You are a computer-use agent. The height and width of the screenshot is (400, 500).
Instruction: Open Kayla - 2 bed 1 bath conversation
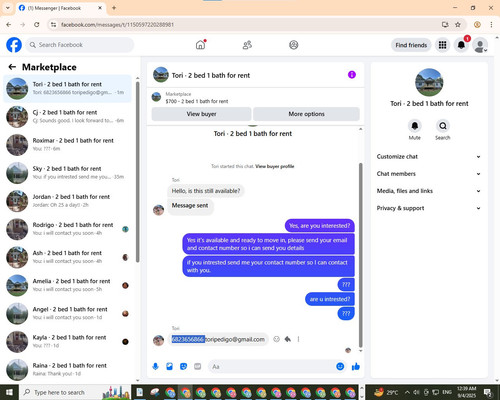[x=67, y=341]
